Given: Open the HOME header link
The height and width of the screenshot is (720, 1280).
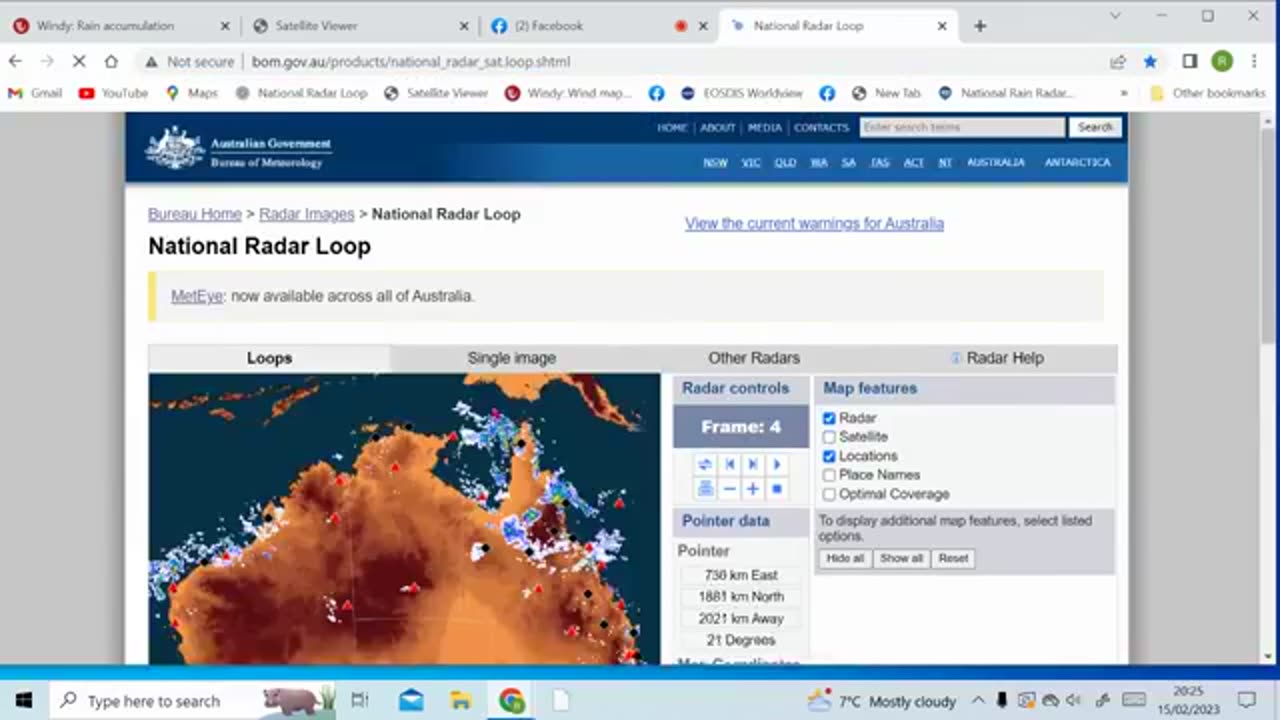Looking at the screenshot, I should point(672,128).
